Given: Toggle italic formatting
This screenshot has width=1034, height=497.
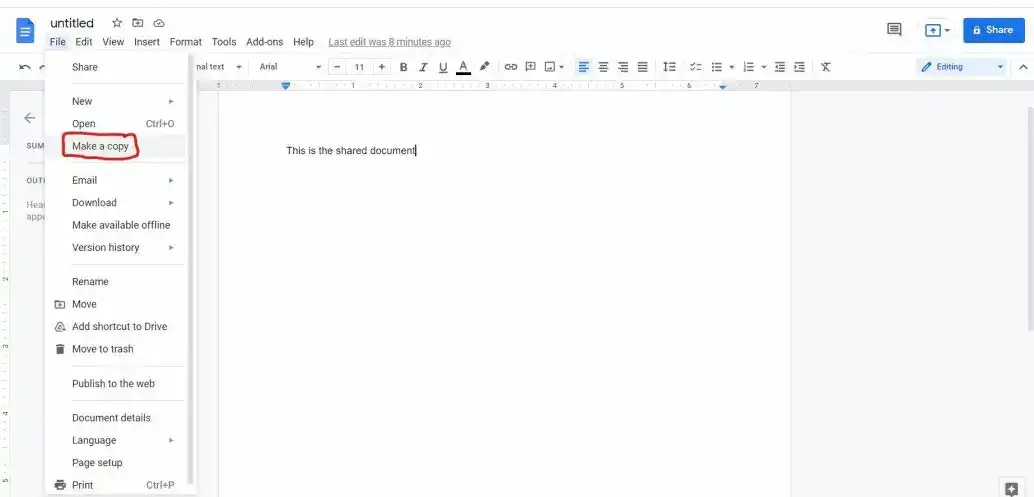Looking at the screenshot, I should (x=423, y=67).
